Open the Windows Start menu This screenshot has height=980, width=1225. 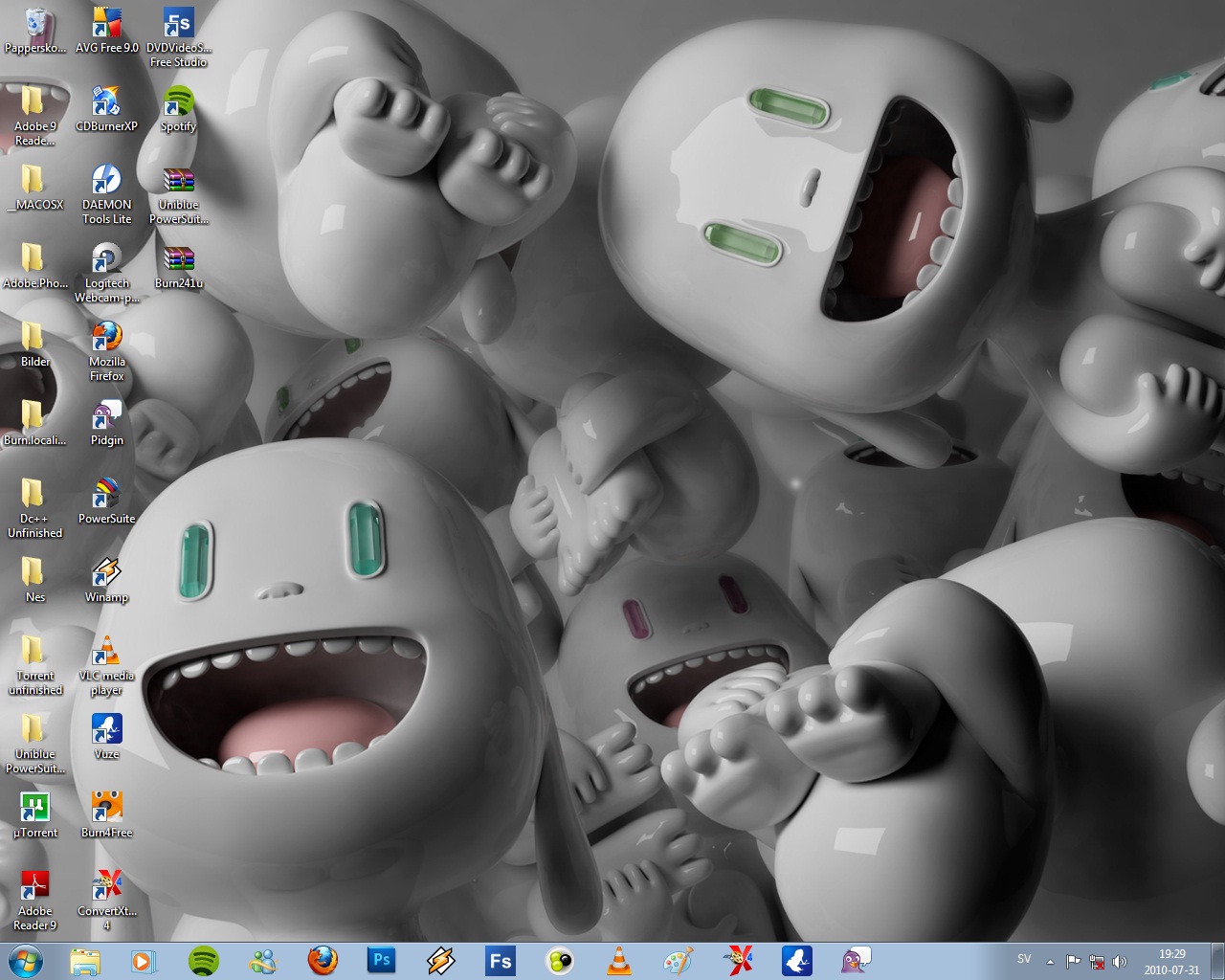[x=26, y=960]
